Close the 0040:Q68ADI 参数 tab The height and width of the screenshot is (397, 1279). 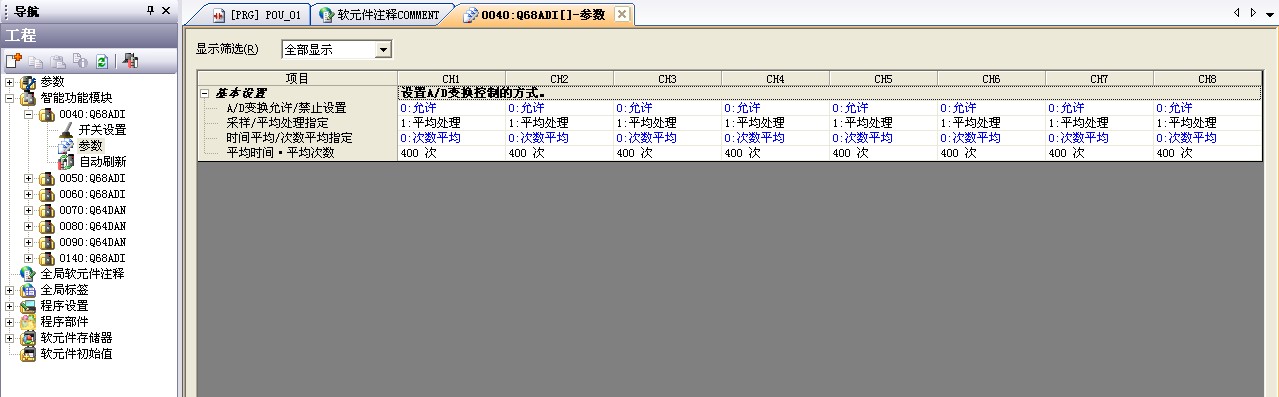(x=621, y=14)
